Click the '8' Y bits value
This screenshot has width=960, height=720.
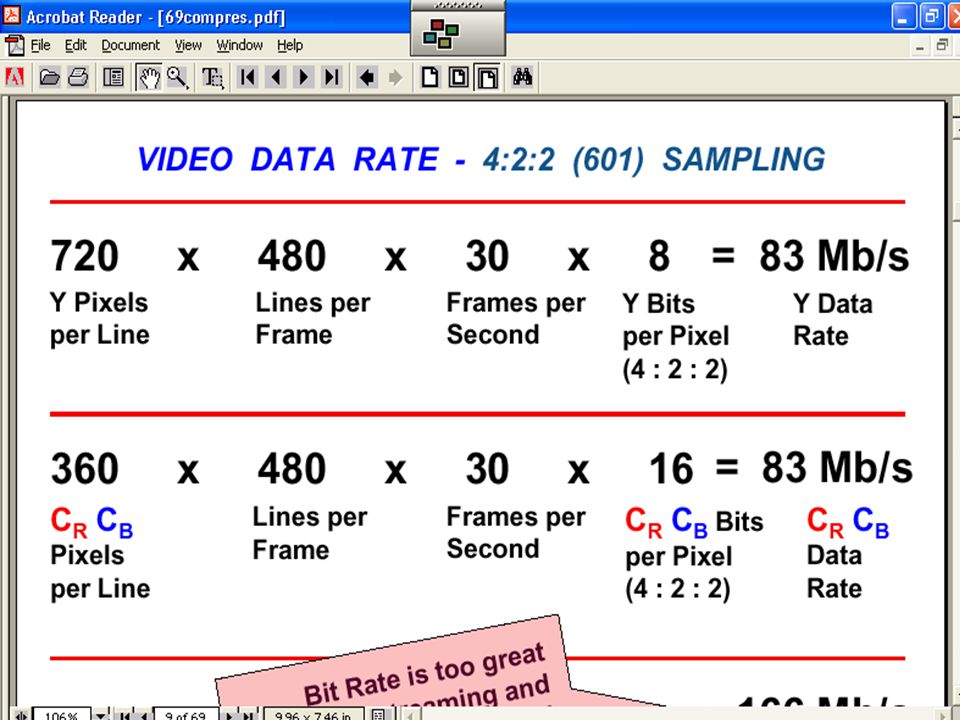pyautogui.click(x=659, y=256)
